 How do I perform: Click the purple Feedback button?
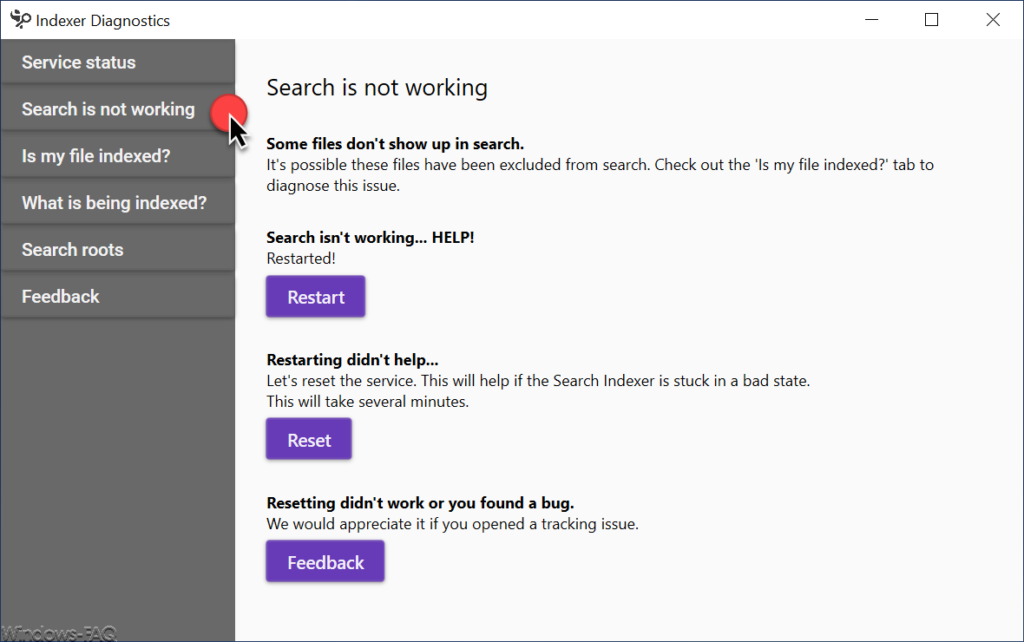pyautogui.click(x=325, y=562)
